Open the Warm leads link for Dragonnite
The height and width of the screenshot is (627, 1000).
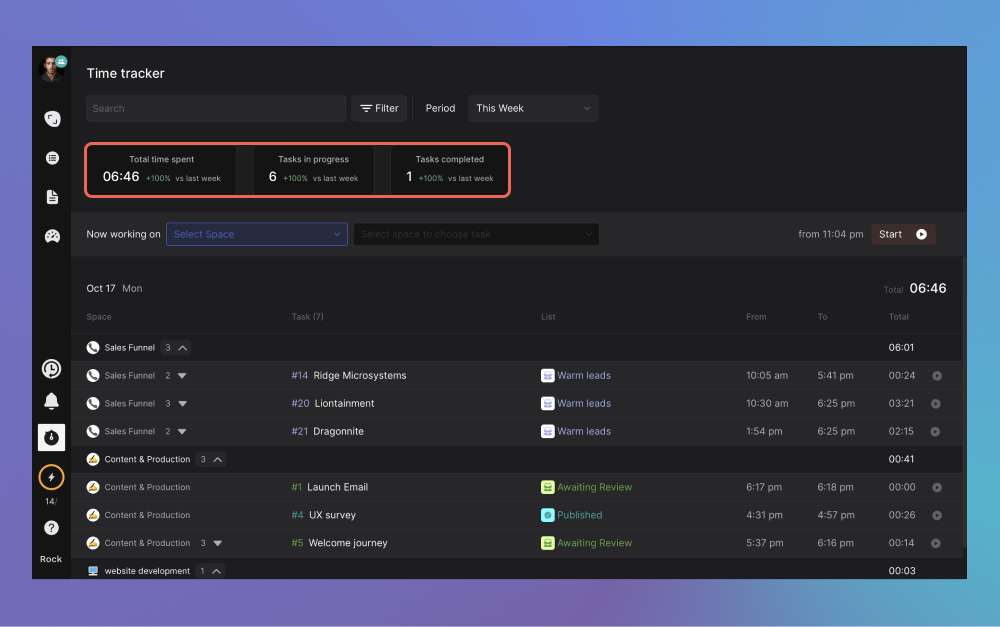583,432
